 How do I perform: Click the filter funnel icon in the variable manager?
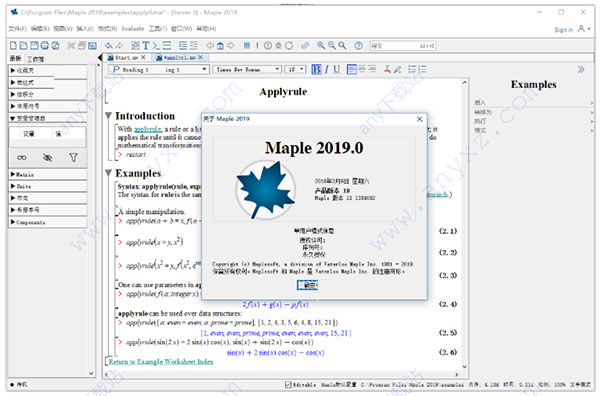73,157
